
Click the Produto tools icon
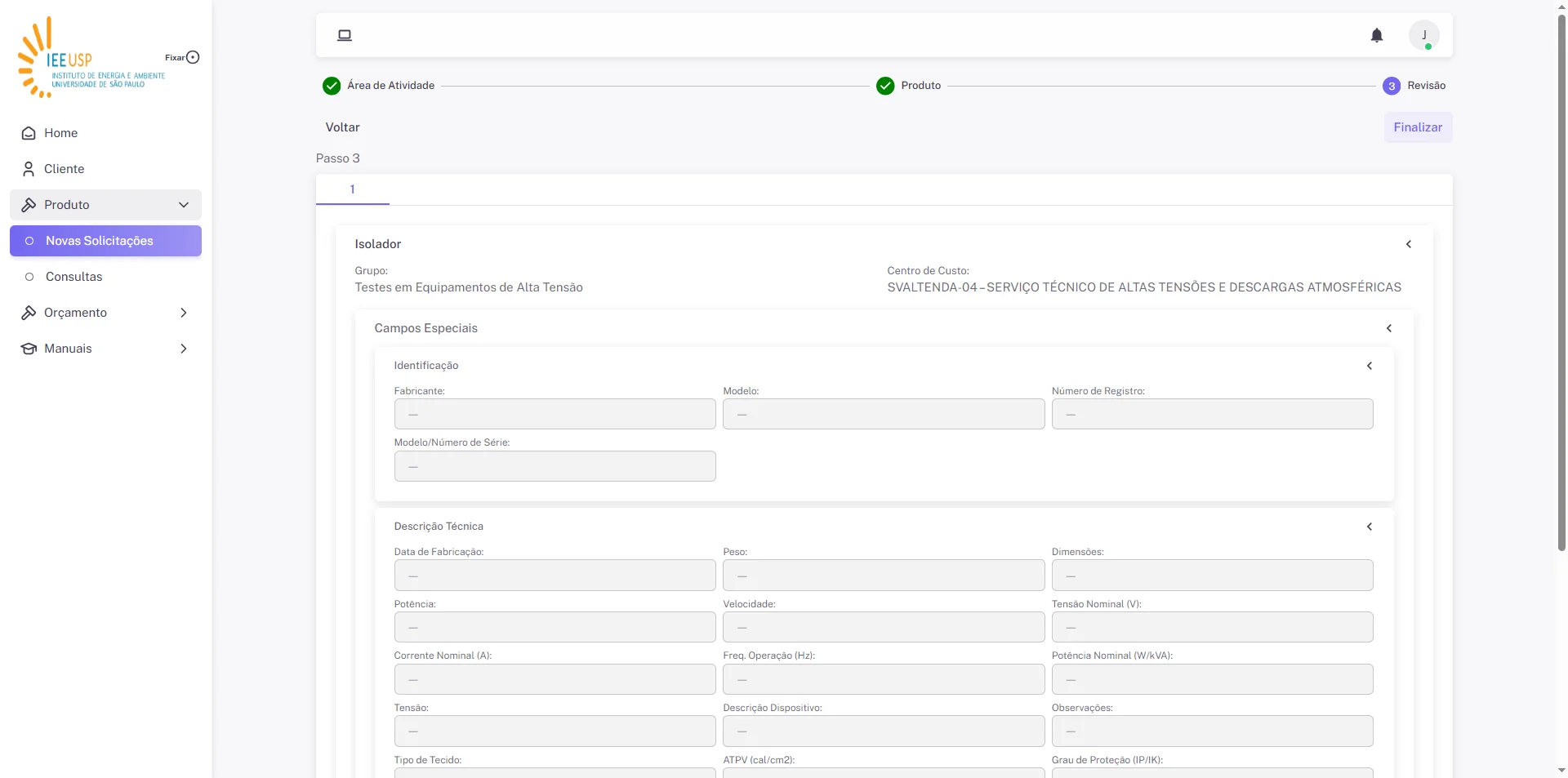click(29, 205)
